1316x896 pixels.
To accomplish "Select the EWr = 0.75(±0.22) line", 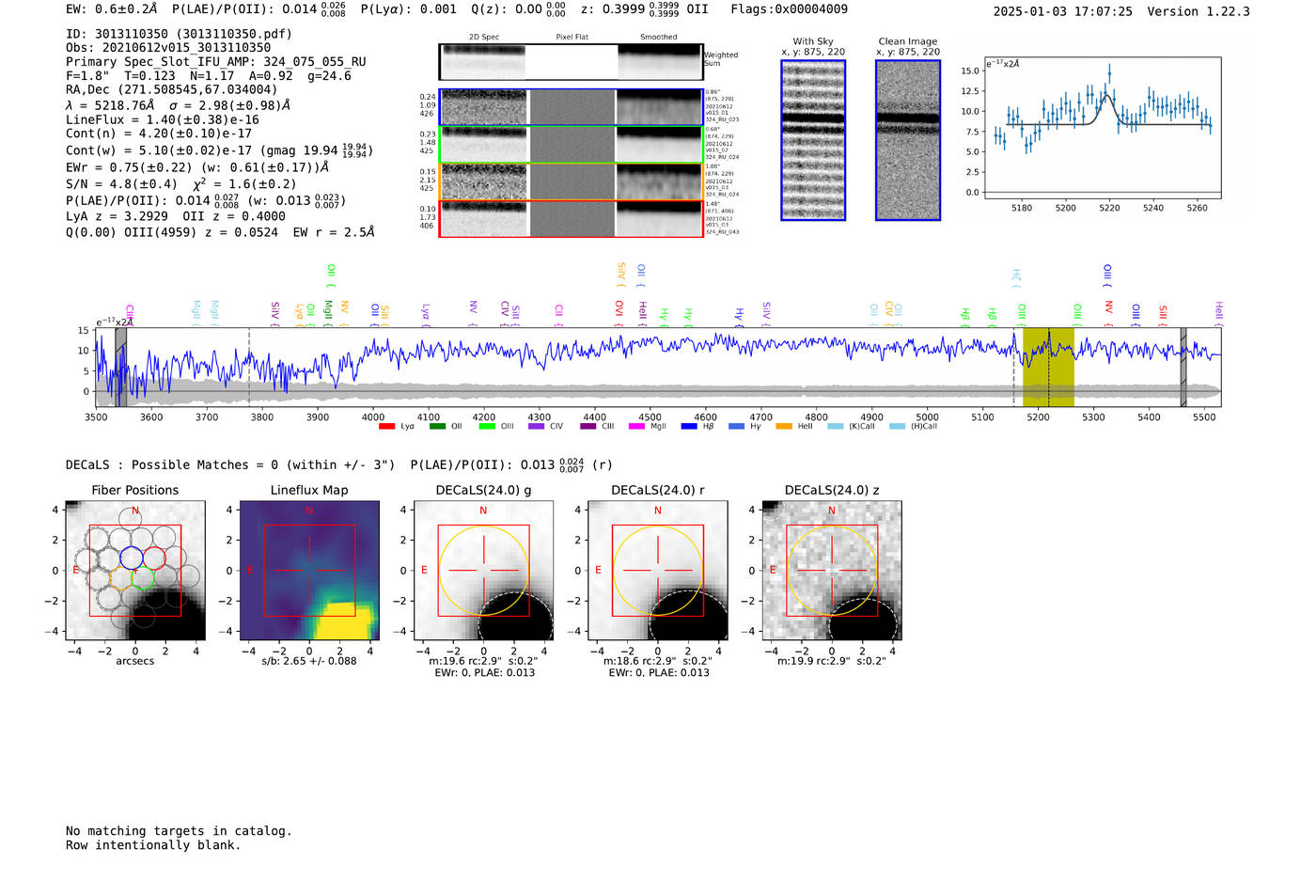I will pyautogui.click(x=197, y=167).
